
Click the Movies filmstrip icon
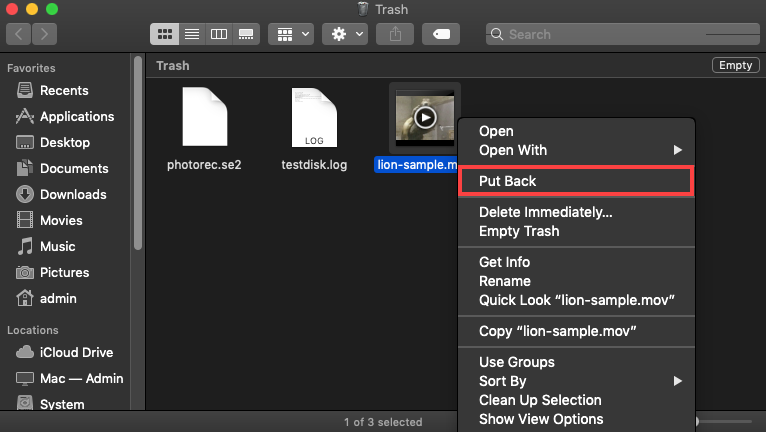pos(24,220)
